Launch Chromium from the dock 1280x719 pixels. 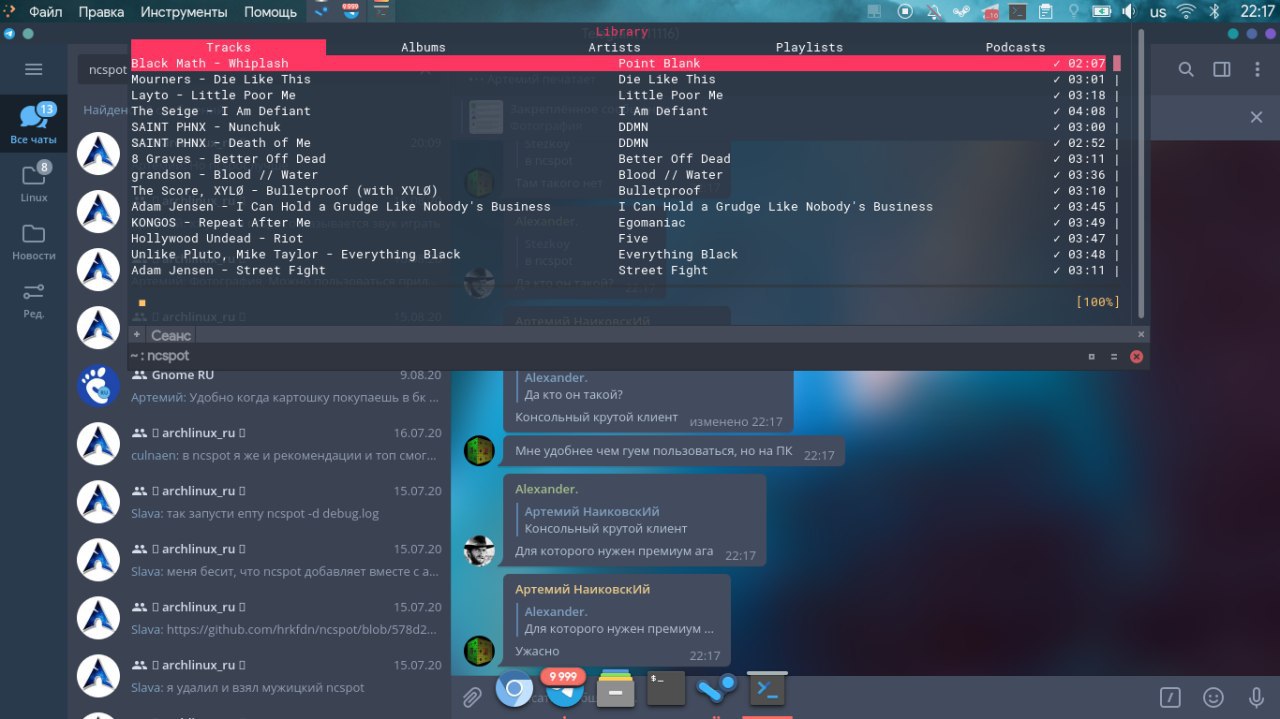514,688
